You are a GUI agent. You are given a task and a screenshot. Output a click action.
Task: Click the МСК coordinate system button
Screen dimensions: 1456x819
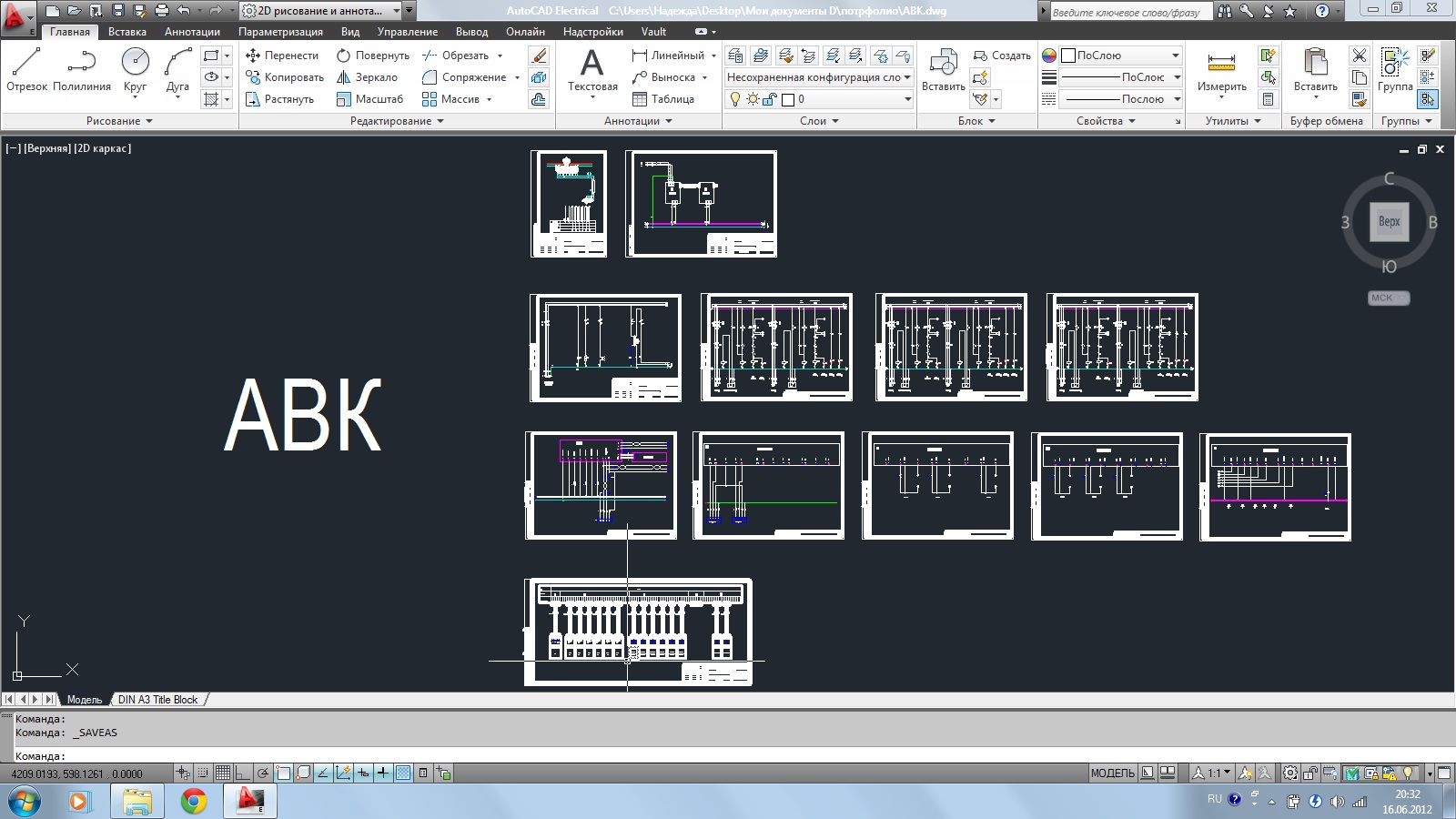(1389, 298)
